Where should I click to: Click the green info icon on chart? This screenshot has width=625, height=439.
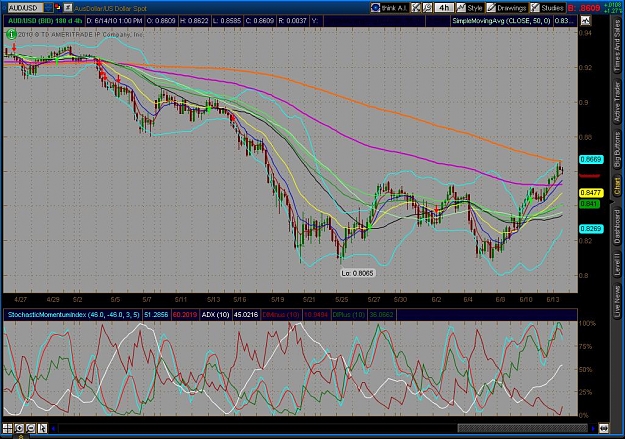[11, 35]
